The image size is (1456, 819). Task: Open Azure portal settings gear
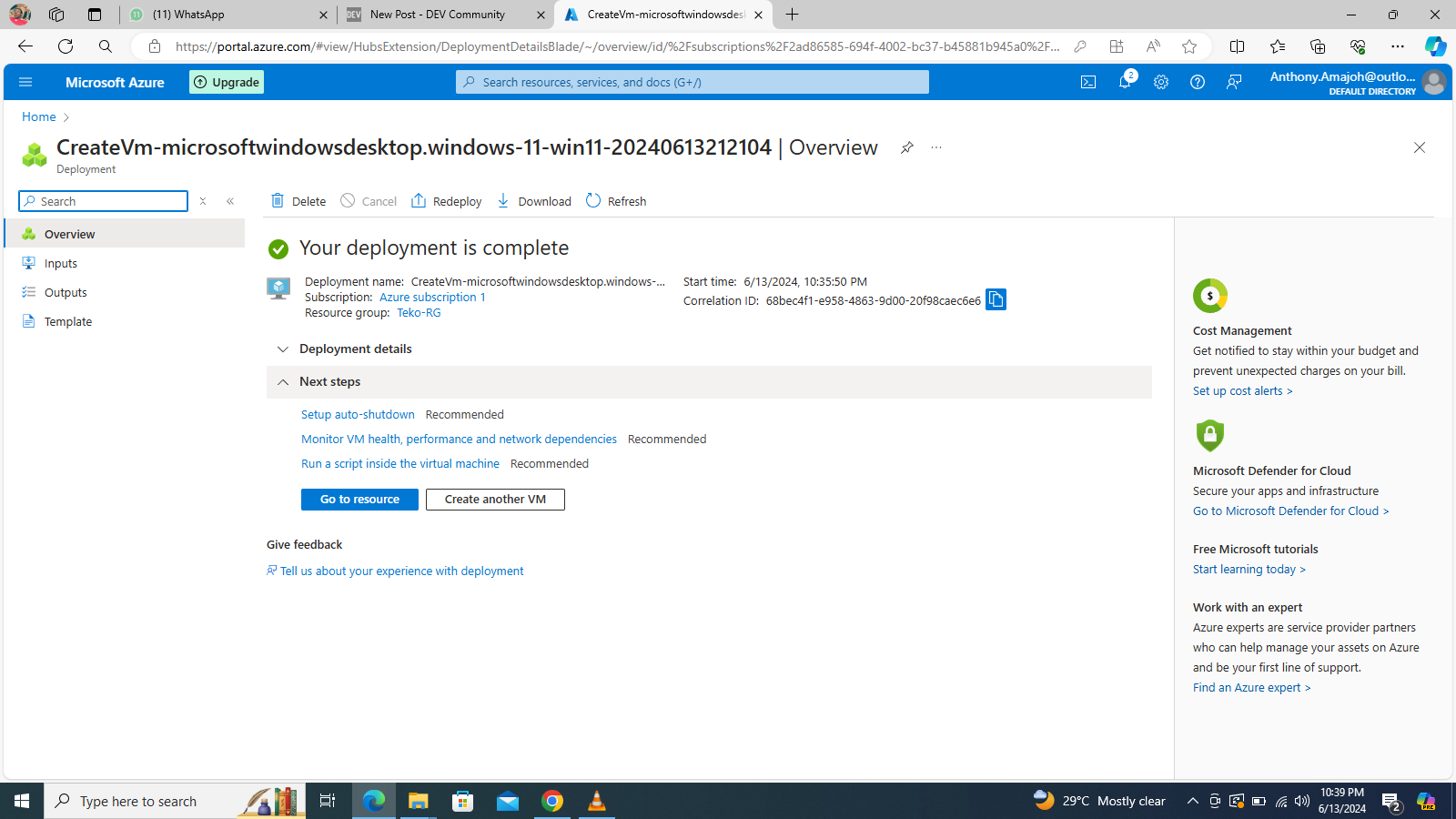[x=1161, y=82]
